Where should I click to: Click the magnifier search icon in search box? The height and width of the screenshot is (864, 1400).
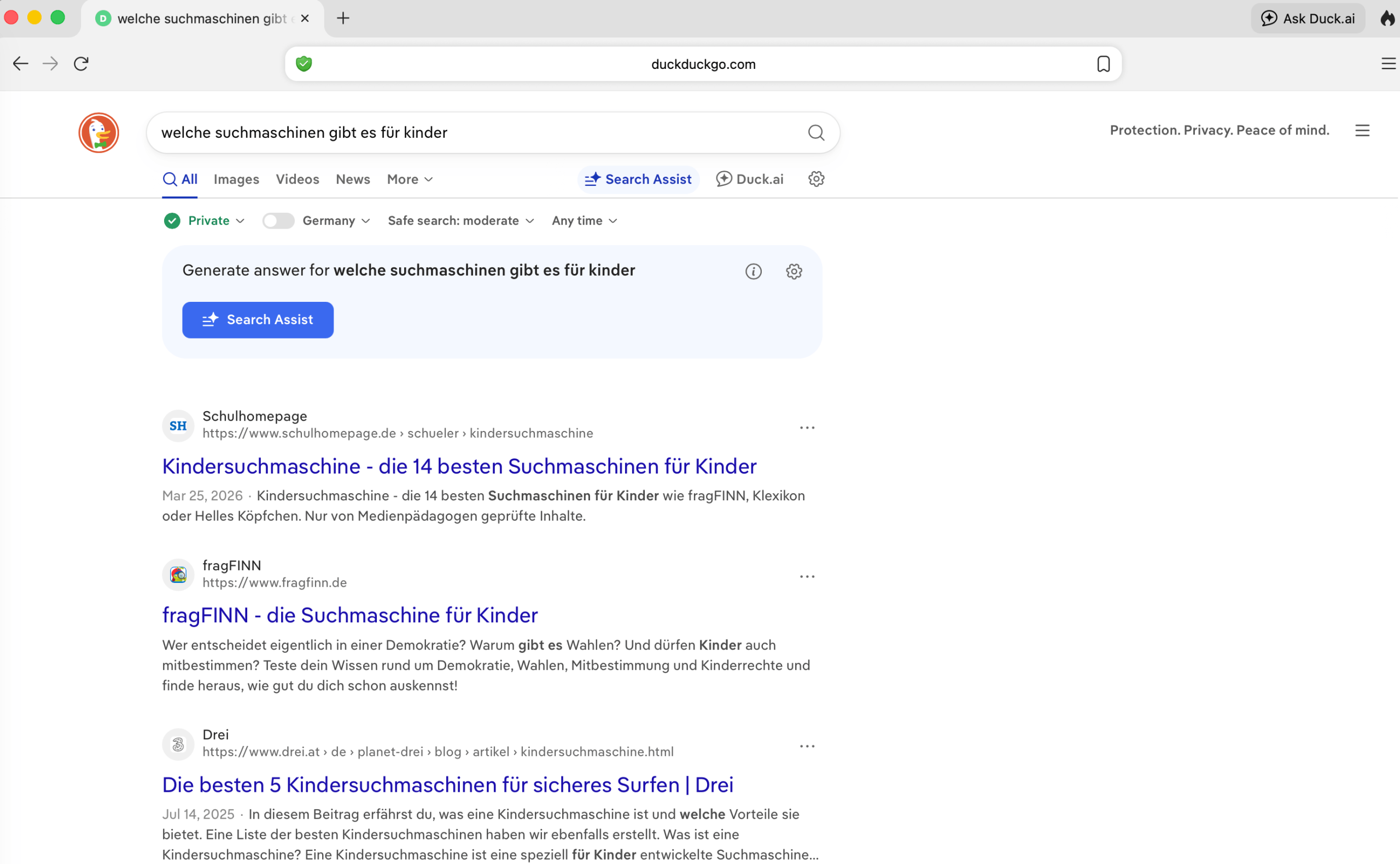(x=816, y=132)
